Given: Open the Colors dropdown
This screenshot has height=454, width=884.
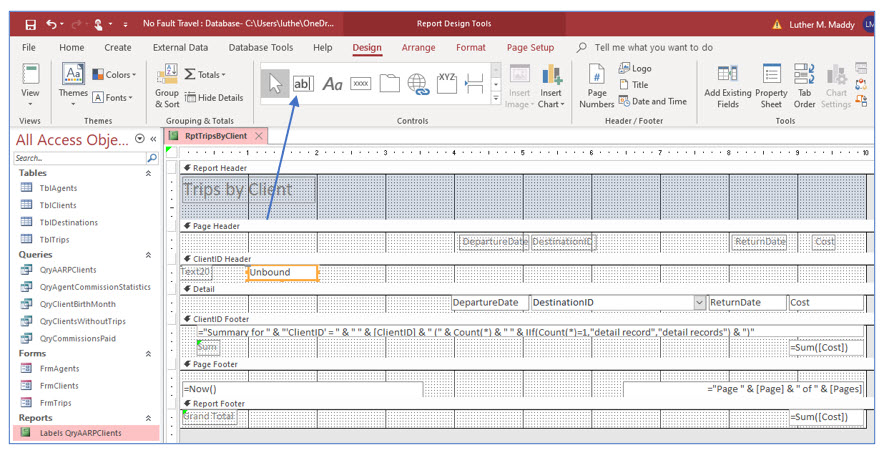Looking at the screenshot, I should coord(114,74).
